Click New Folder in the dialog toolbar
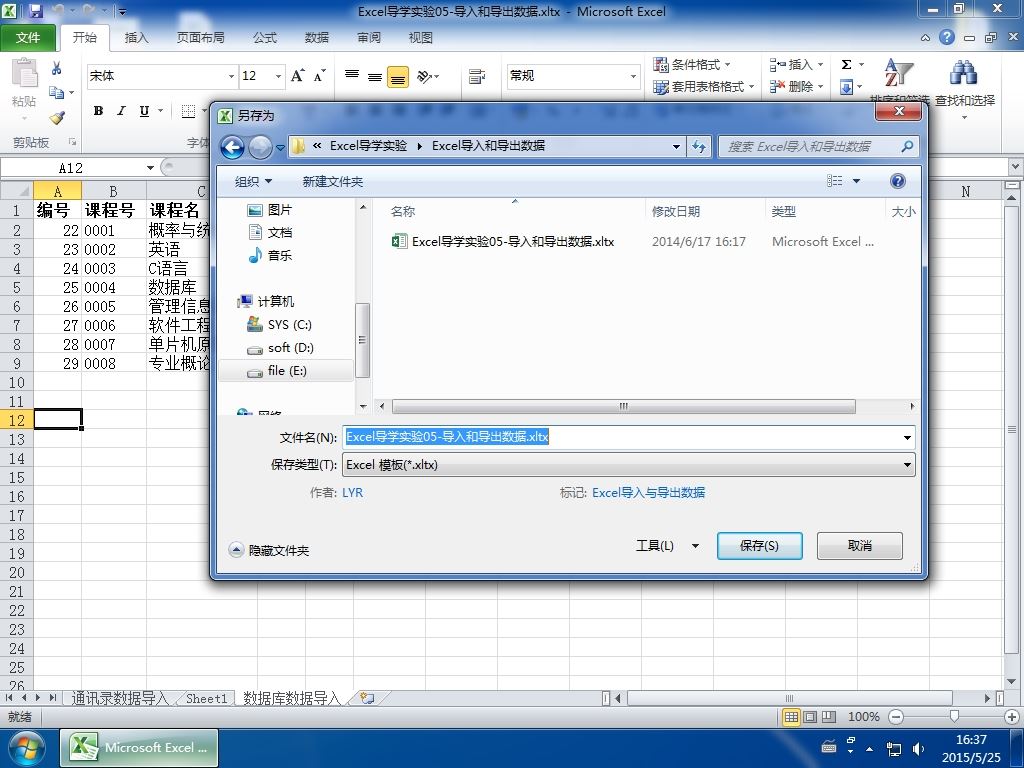The image size is (1024, 768). tap(332, 182)
